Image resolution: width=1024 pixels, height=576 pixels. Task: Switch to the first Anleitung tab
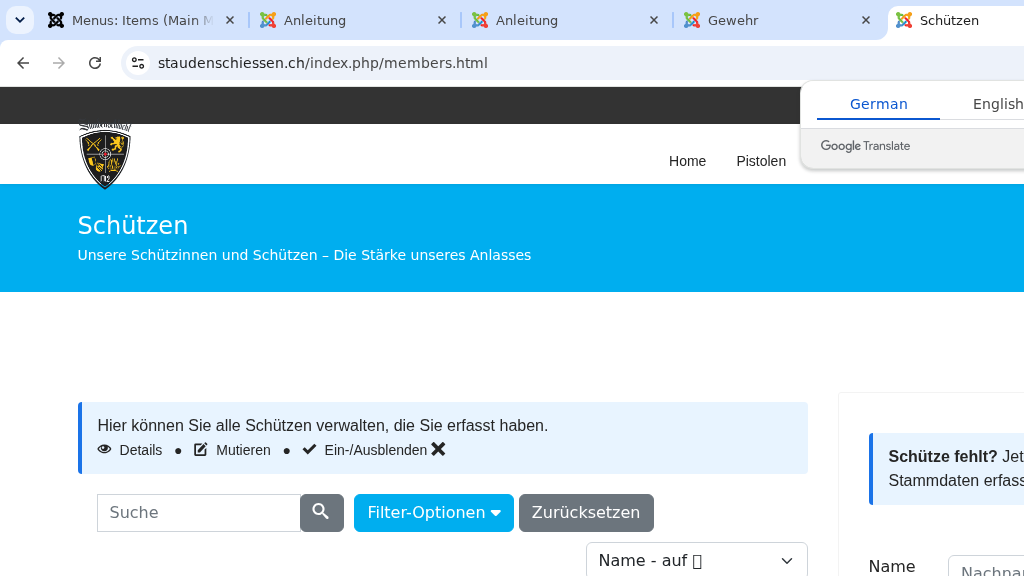click(353, 20)
